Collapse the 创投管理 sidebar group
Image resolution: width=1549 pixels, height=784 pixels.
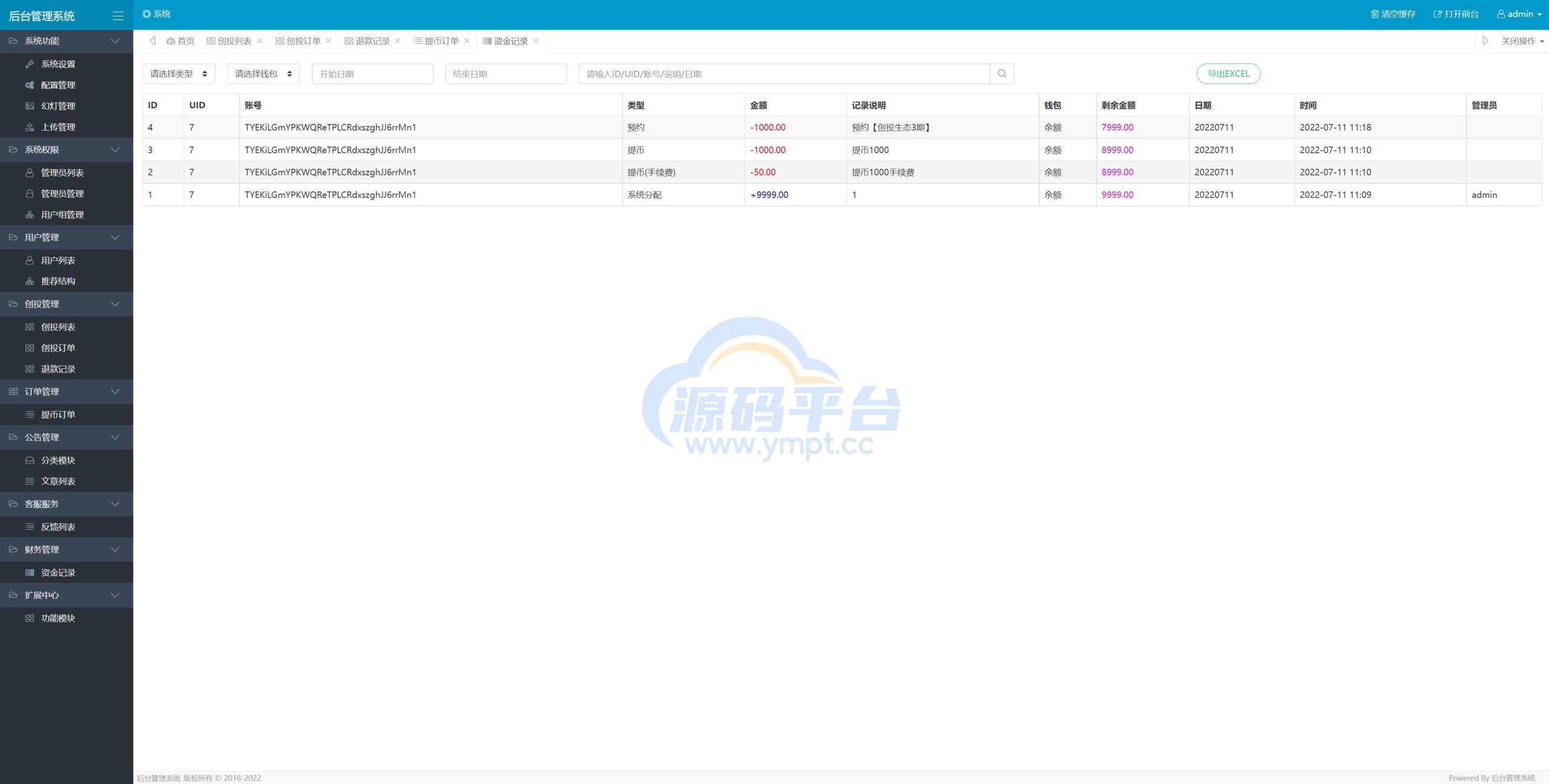tap(67, 304)
